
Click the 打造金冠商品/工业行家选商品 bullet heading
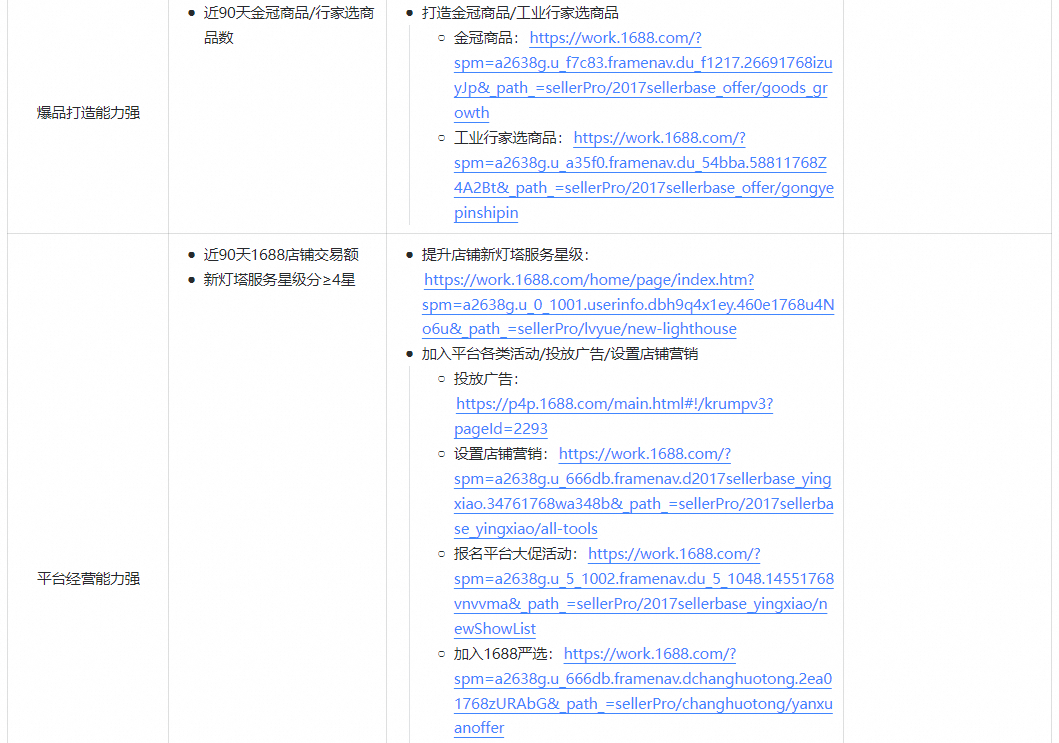(520, 14)
